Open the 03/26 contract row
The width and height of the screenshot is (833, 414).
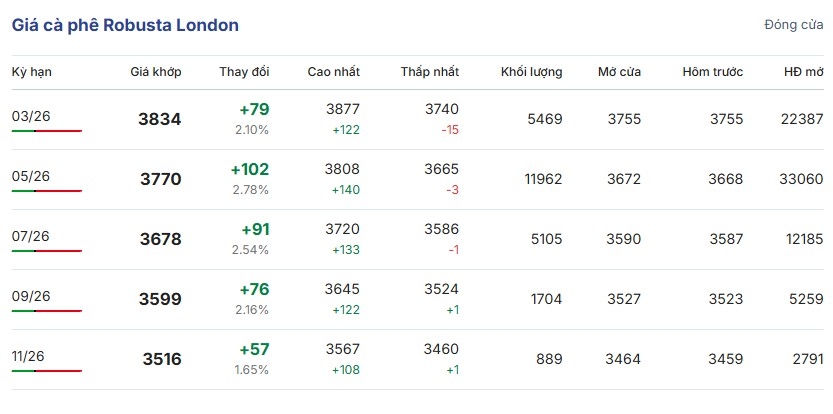click(x=31, y=116)
